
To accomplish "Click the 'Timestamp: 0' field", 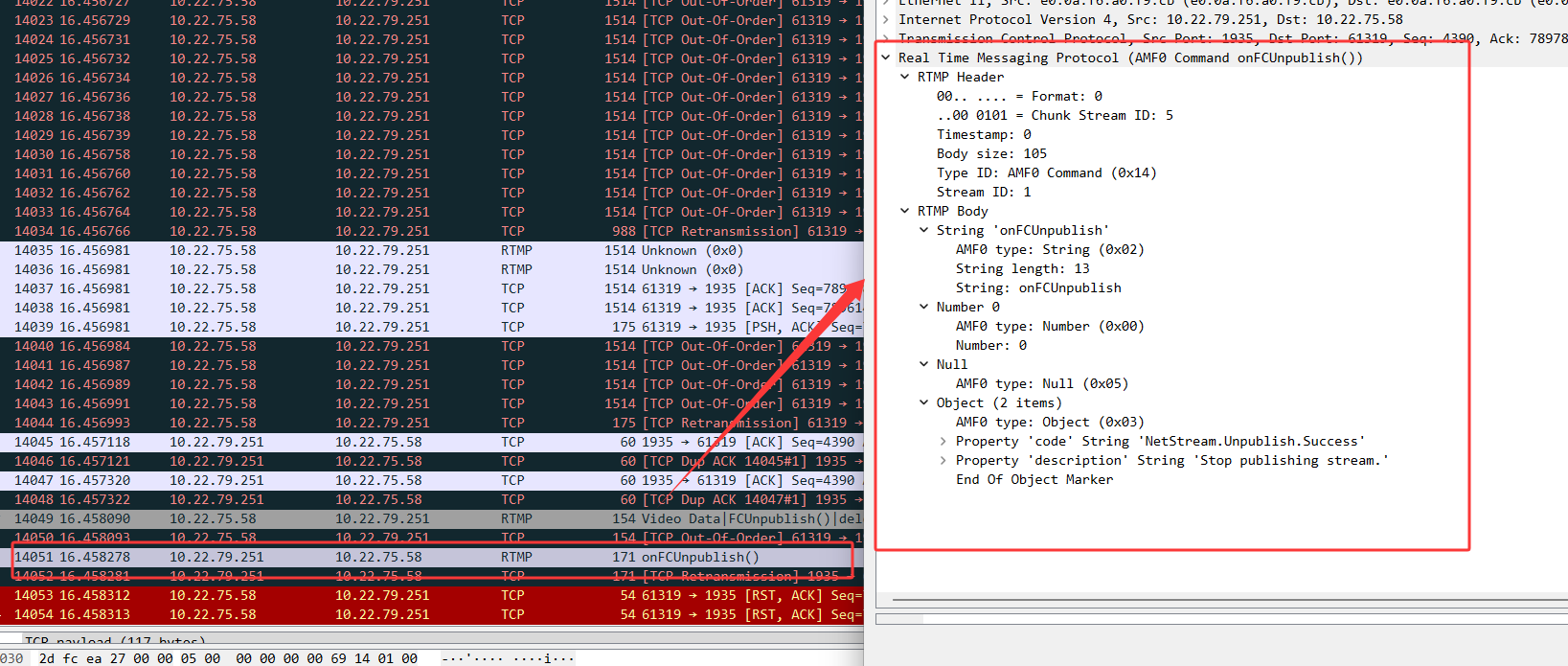I will tap(984, 134).
